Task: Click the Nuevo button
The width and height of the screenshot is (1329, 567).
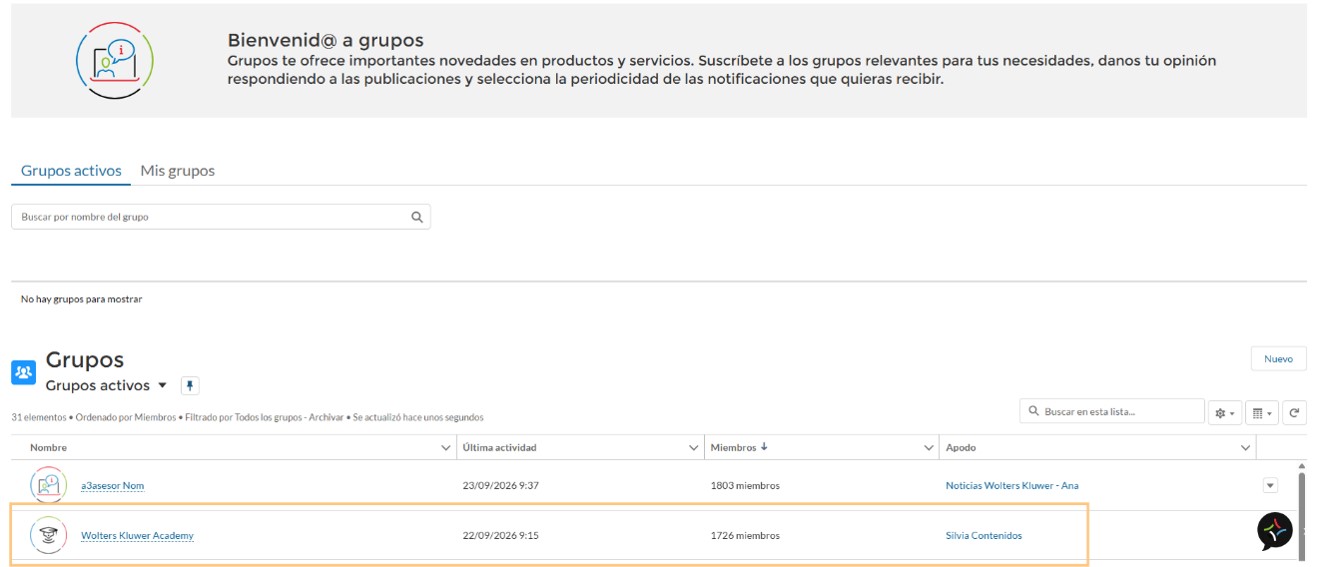Action: pyautogui.click(x=1278, y=359)
